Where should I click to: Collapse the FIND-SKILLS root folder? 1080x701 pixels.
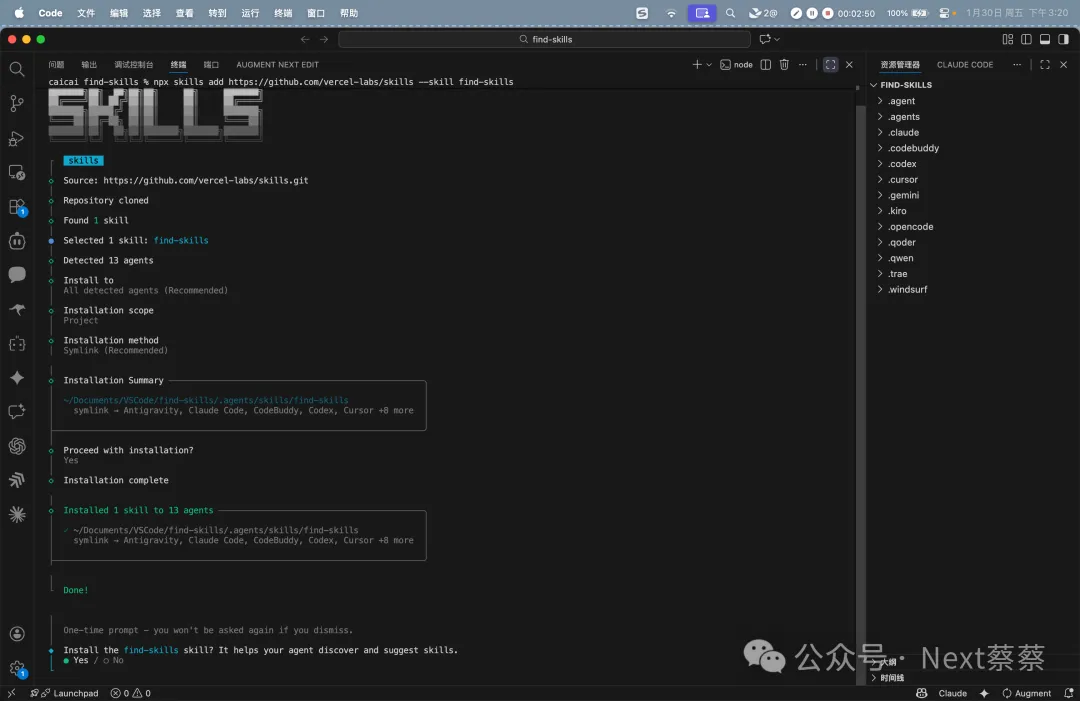point(905,85)
